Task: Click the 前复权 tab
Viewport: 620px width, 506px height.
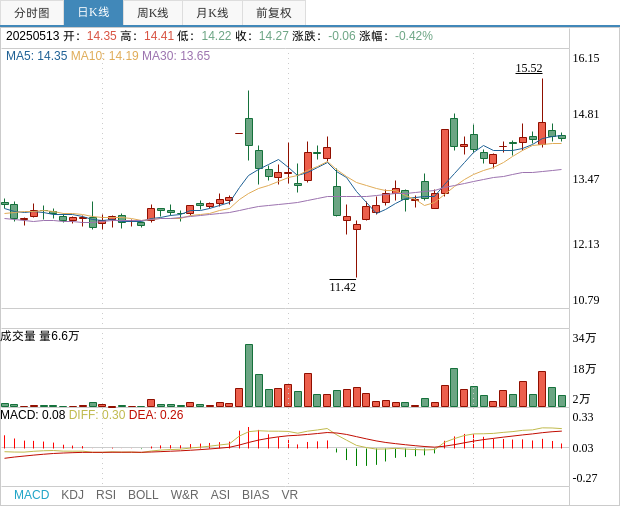Action: pyautogui.click(x=274, y=13)
